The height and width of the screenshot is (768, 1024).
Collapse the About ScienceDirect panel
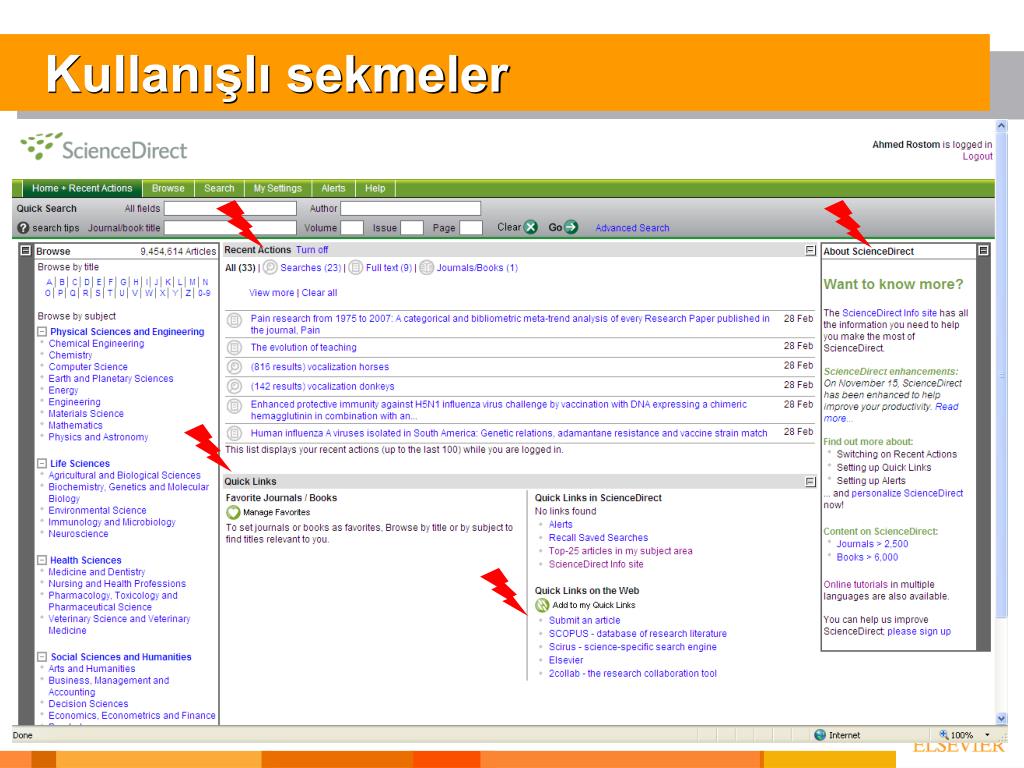point(984,250)
